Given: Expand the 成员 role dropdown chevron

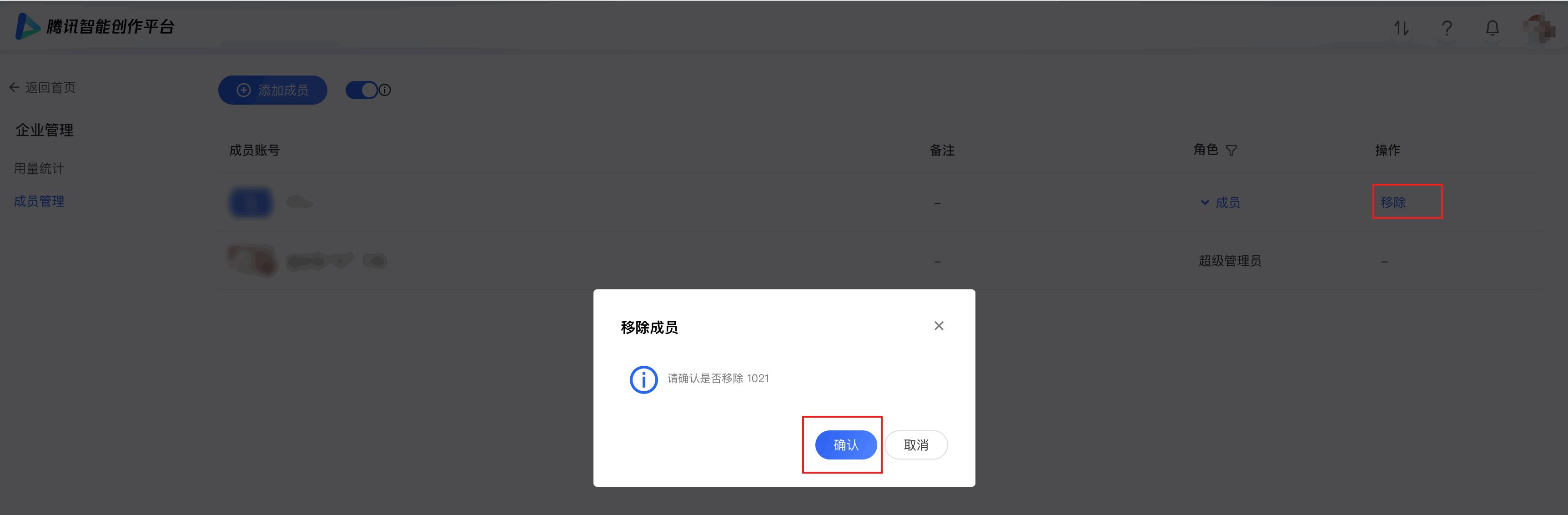Looking at the screenshot, I should coord(1205,202).
